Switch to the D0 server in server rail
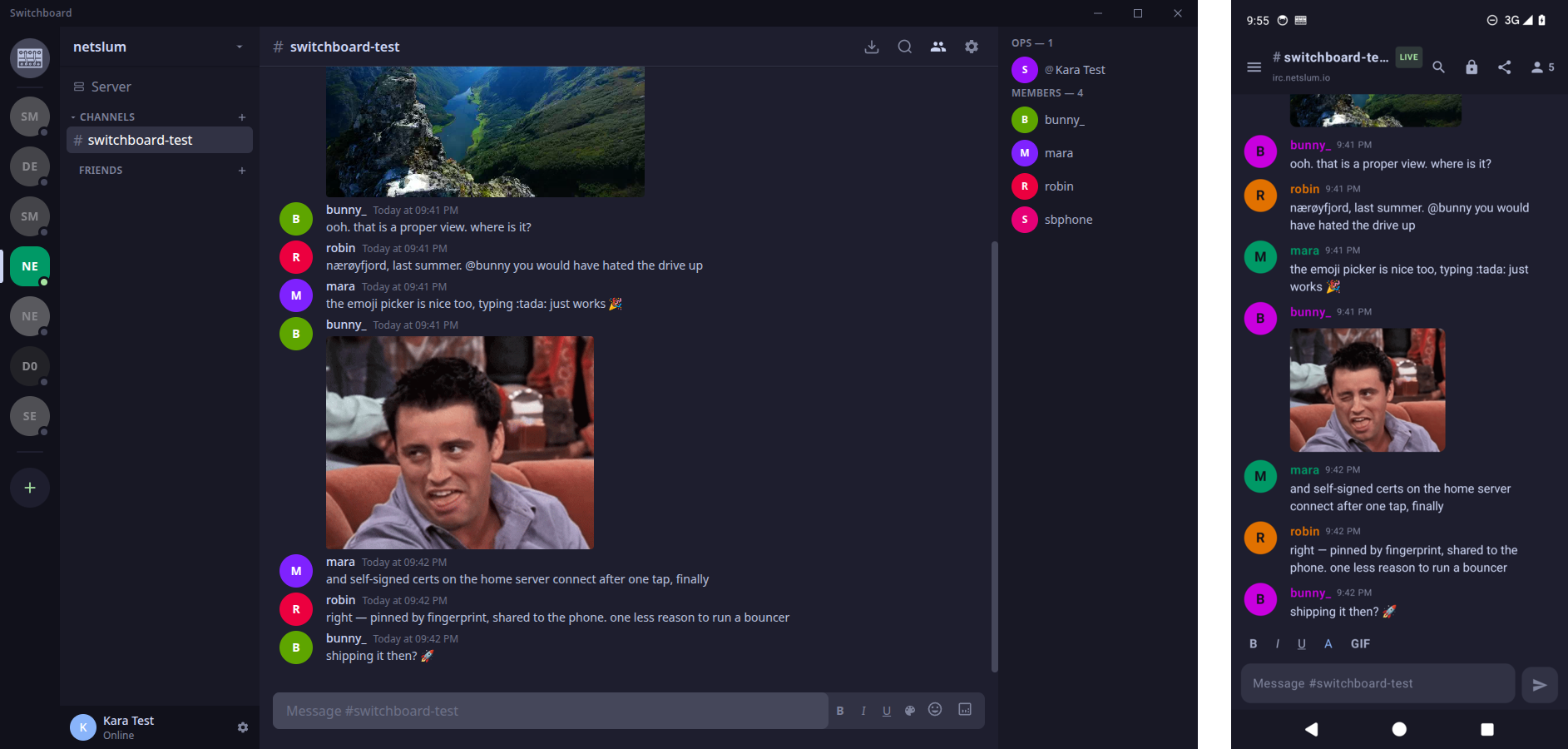This screenshot has height=749, width=1568. point(30,366)
